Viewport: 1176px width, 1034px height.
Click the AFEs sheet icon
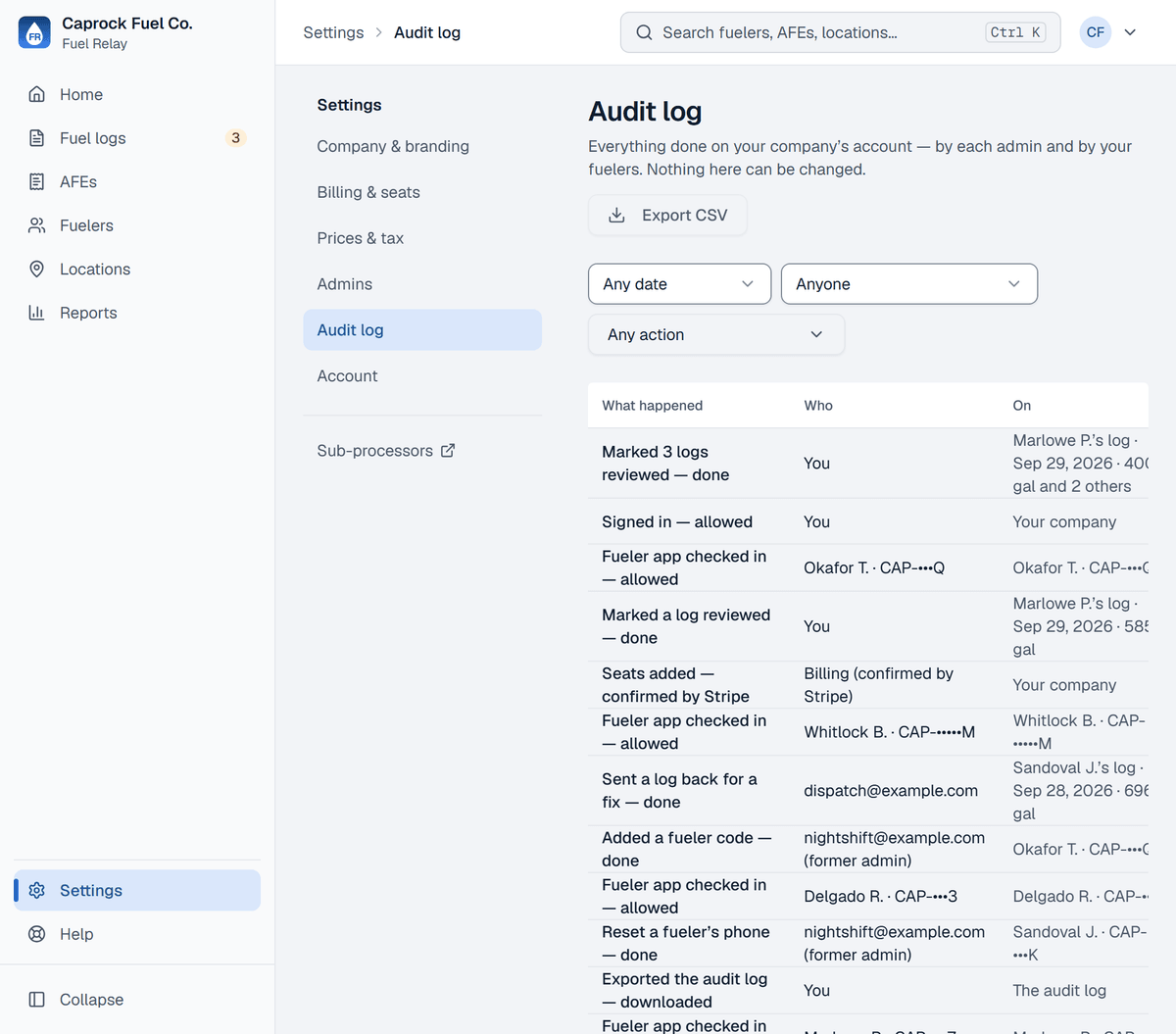coord(37,181)
